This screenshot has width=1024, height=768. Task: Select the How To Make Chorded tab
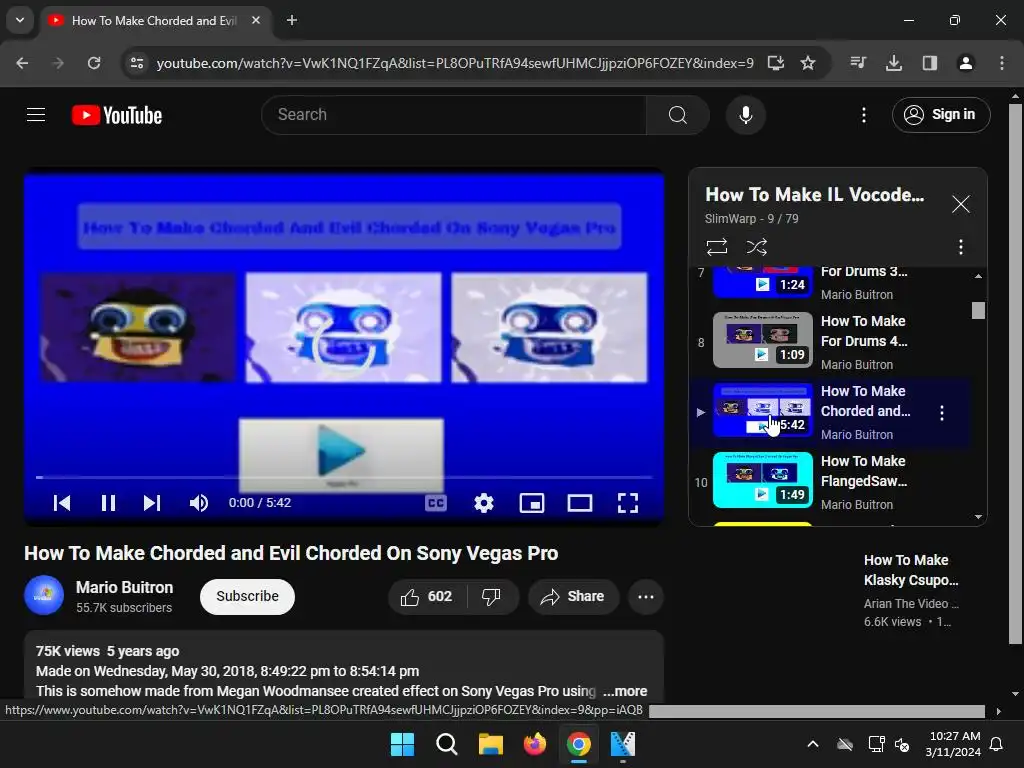(154, 21)
